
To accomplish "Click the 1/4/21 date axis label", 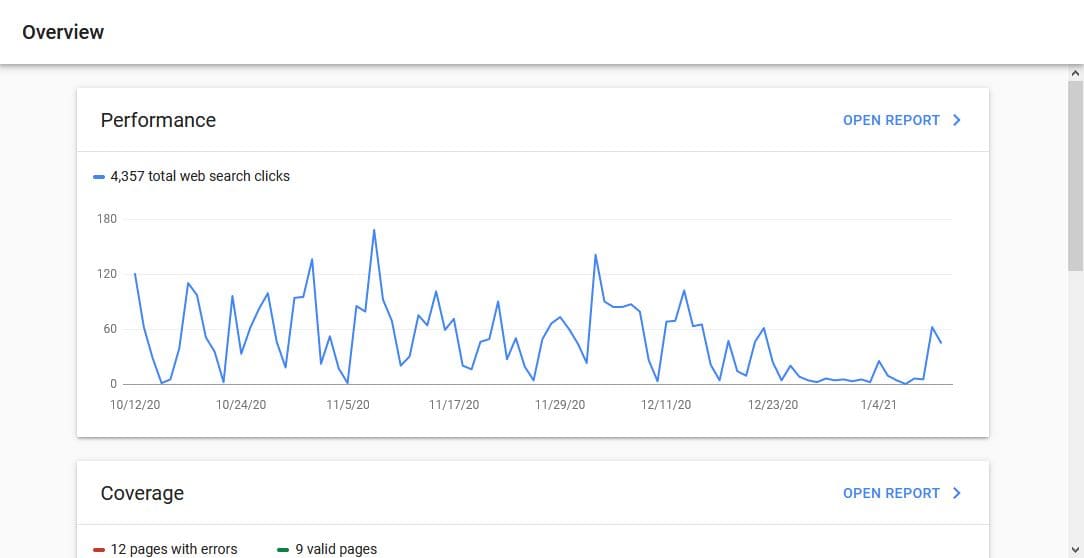I will point(879,405).
